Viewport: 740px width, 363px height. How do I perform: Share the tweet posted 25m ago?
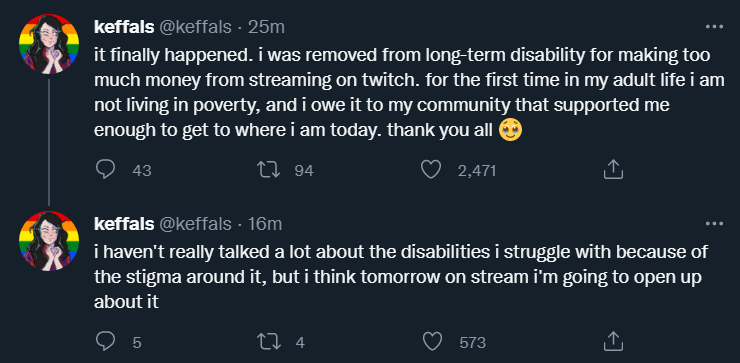click(613, 169)
